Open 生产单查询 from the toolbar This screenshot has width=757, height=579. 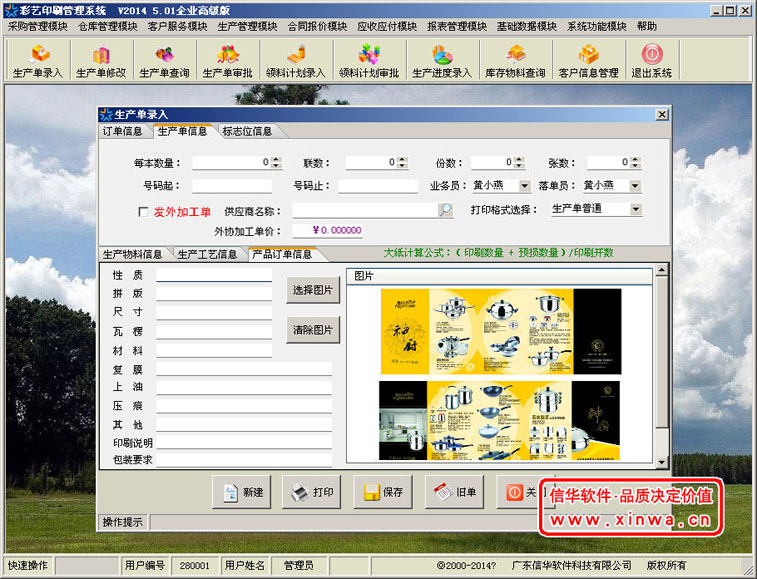click(x=165, y=60)
